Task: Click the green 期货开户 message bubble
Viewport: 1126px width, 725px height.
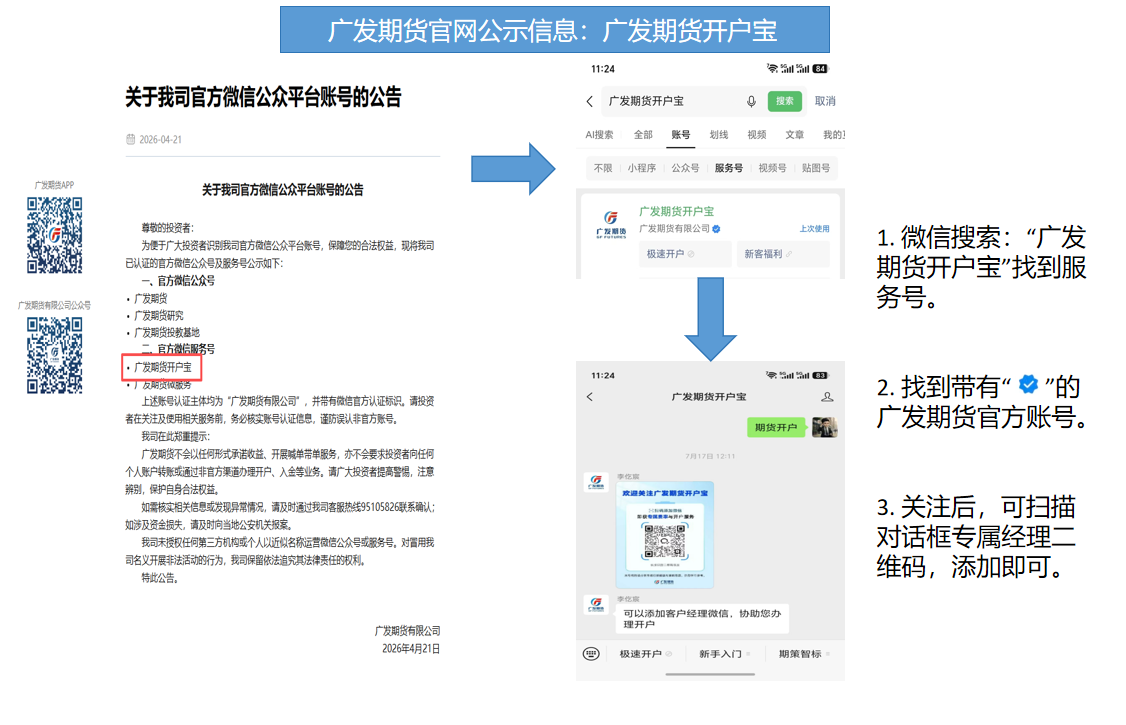Action: (x=776, y=428)
